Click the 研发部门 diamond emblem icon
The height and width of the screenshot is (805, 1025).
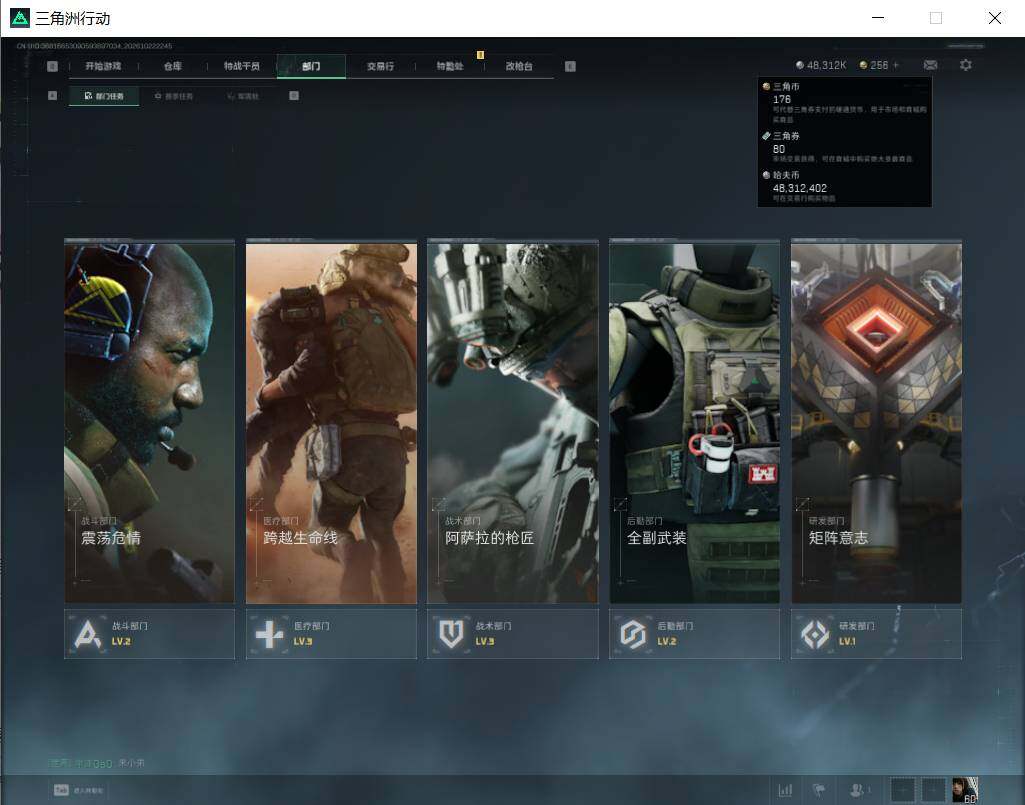[x=815, y=634]
